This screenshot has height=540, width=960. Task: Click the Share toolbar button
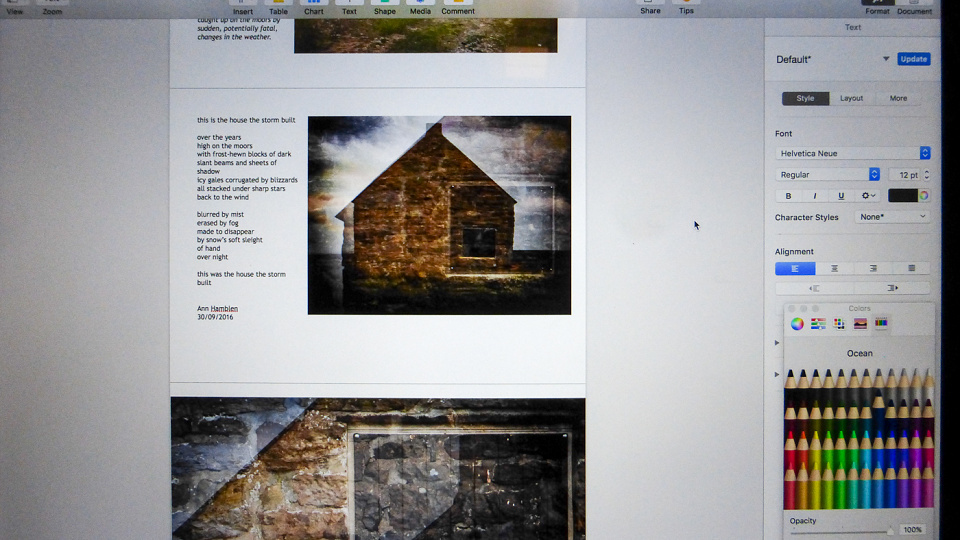click(650, 7)
